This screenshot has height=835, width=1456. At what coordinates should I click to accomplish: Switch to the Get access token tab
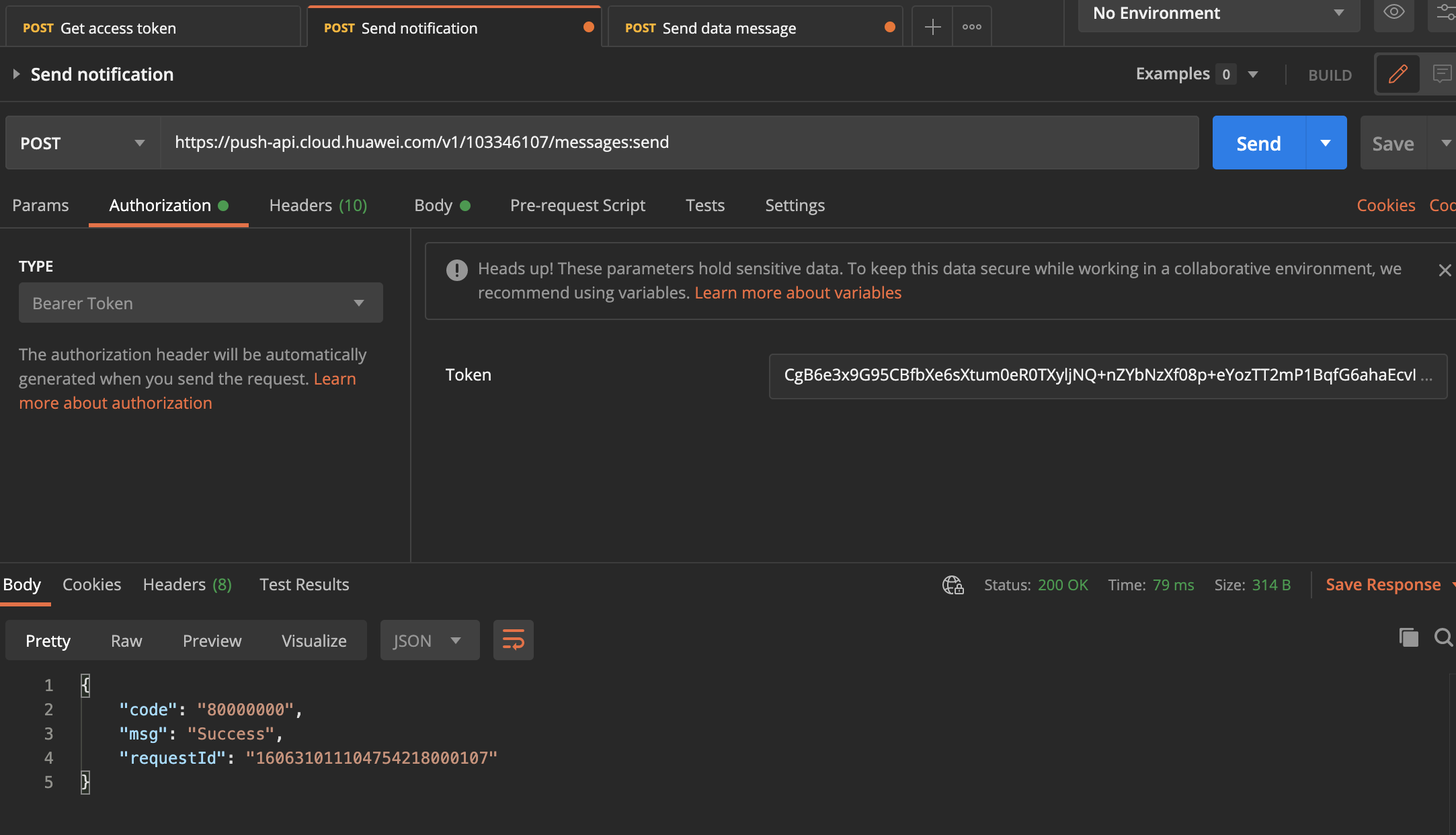[153, 28]
